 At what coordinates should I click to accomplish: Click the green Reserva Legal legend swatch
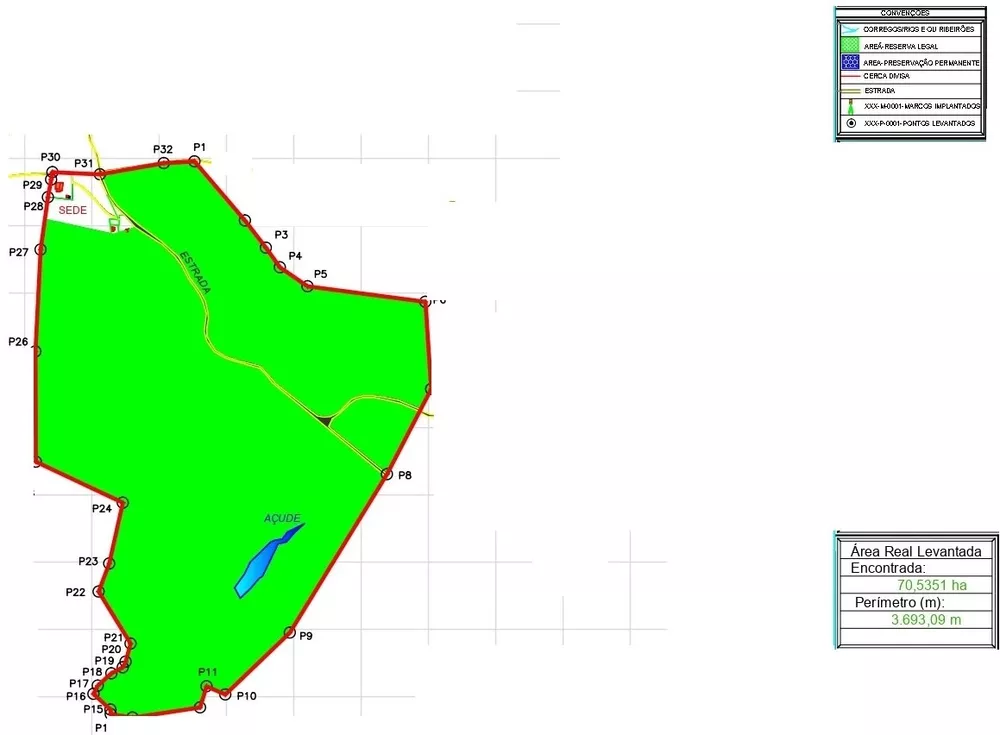[x=850, y=46]
